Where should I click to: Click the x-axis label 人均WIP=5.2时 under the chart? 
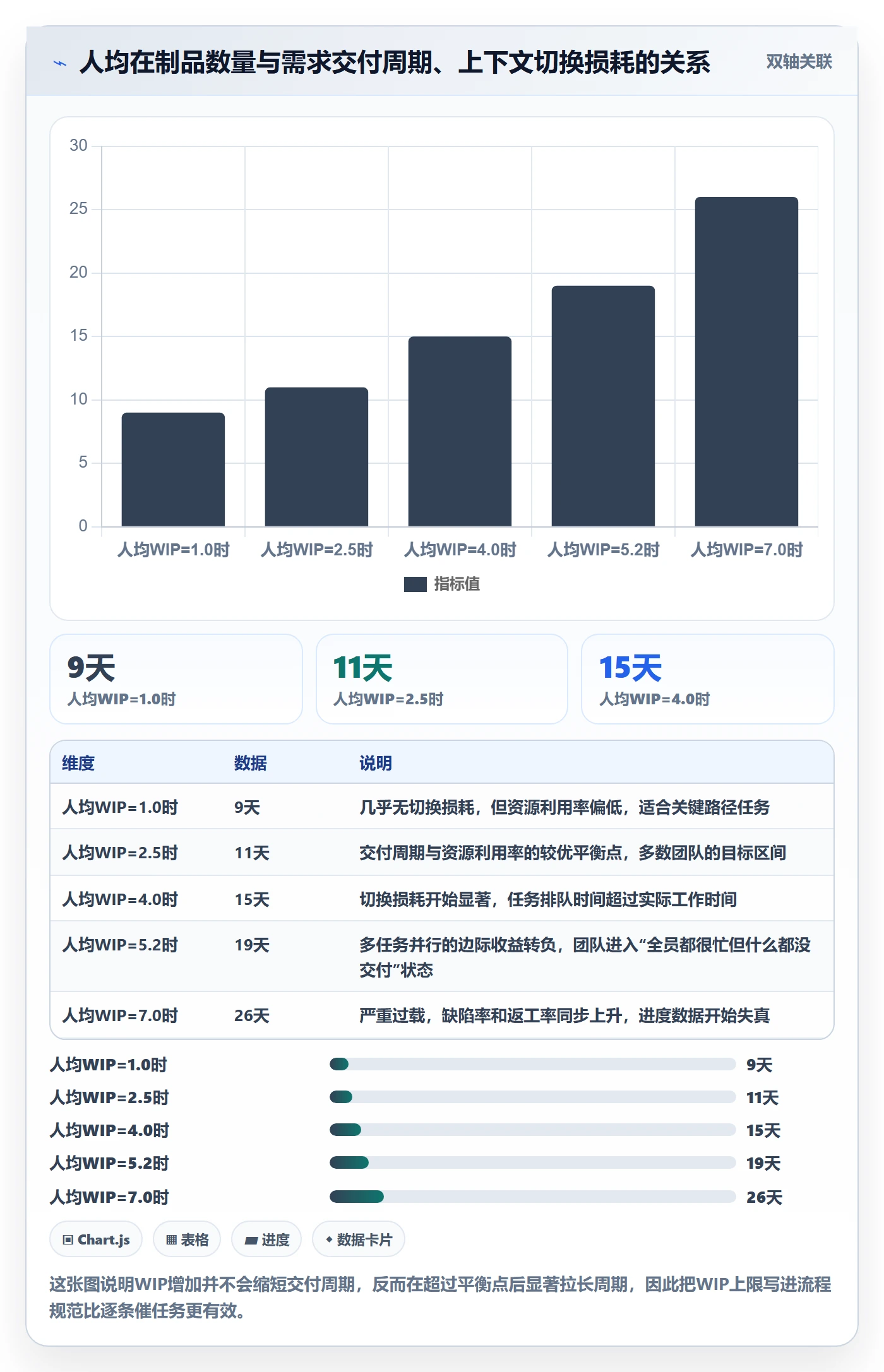(603, 550)
